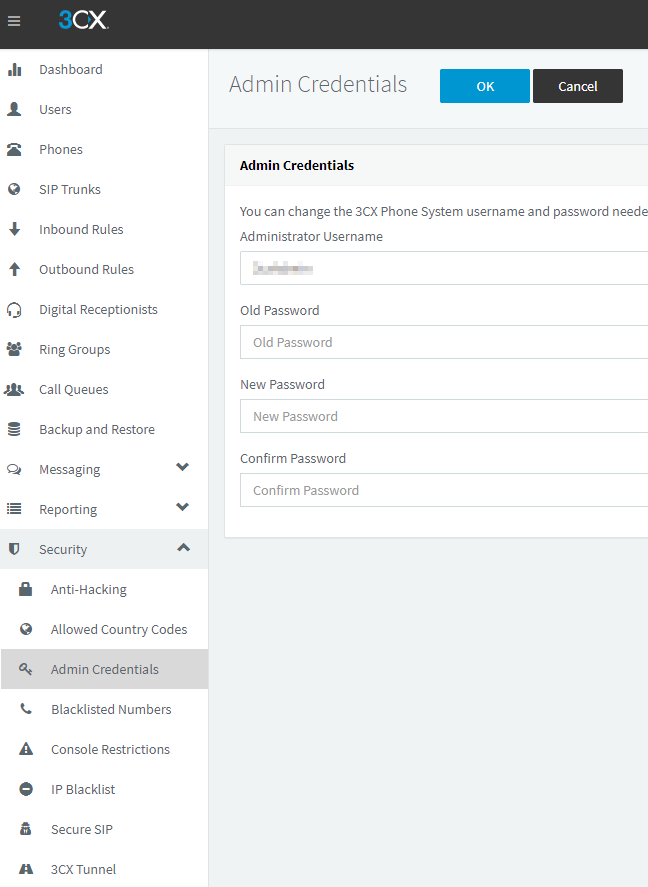Expand the Reporting section
This screenshot has width=648, height=887.
(x=182, y=507)
